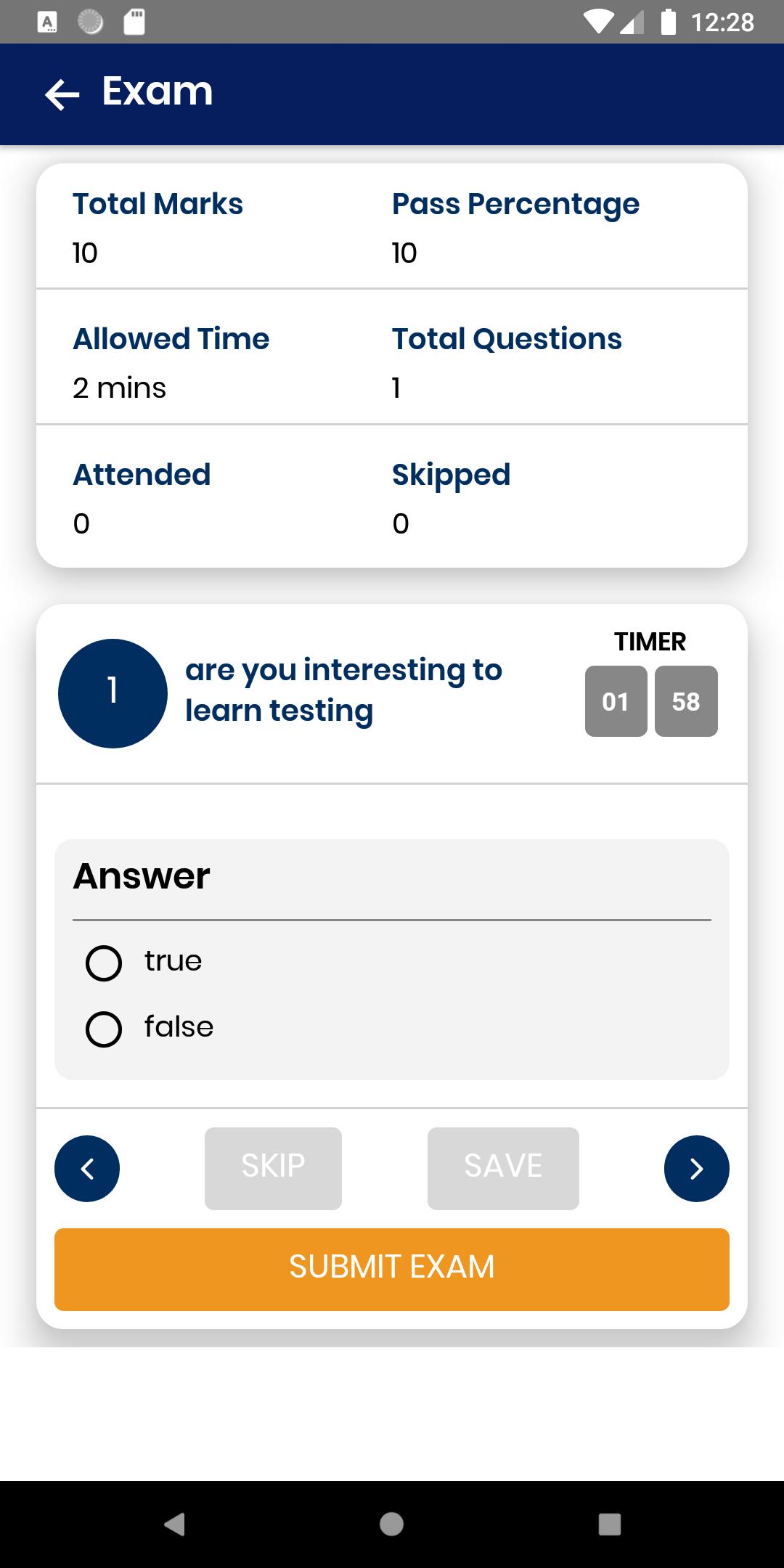This screenshot has width=784, height=1568.
Task: Tap the Wi-Fi signal icon in status bar
Action: point(599,23)
